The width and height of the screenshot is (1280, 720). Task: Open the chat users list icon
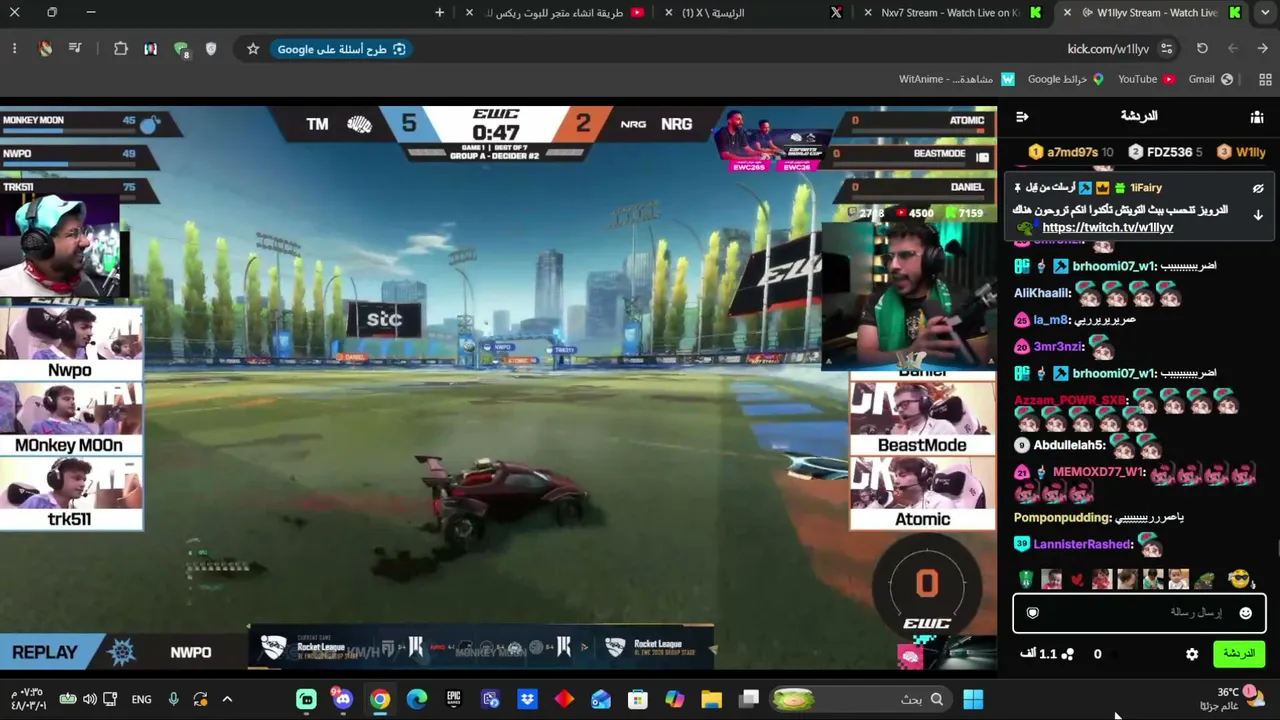click(x=1257, y=117)
